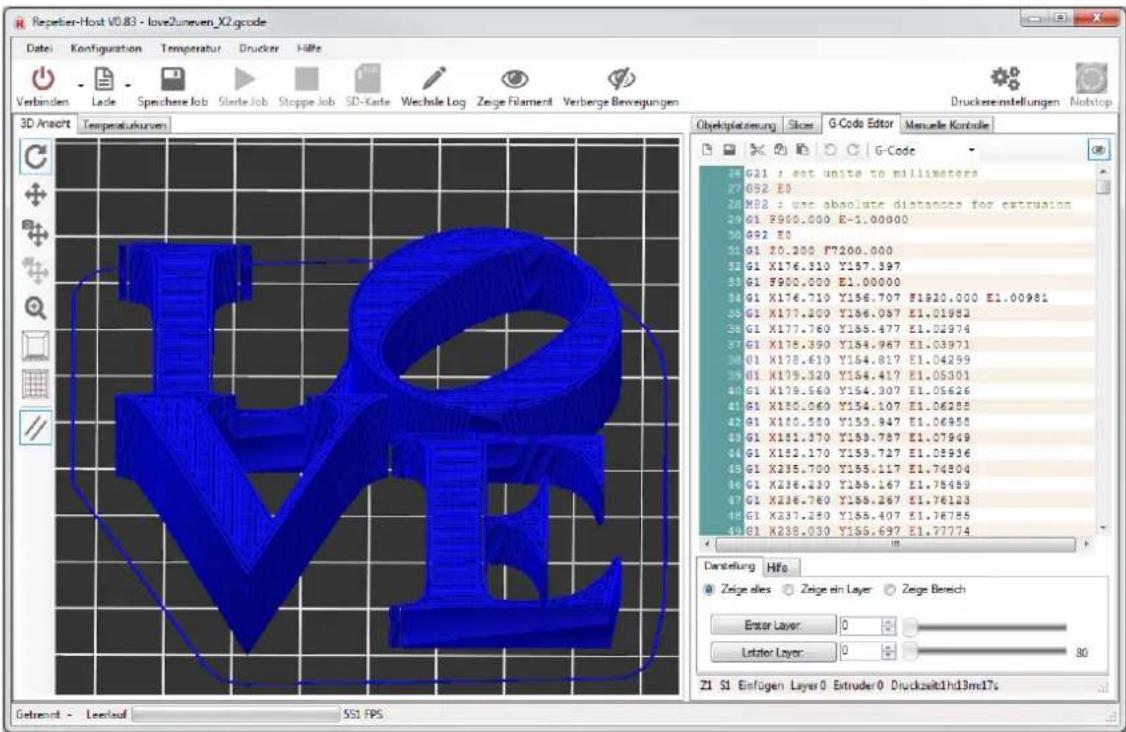This screenshot has width=1126, height=732.
Task: Click the copy icon in editor toolbar
Action: [x=781, y=149]
